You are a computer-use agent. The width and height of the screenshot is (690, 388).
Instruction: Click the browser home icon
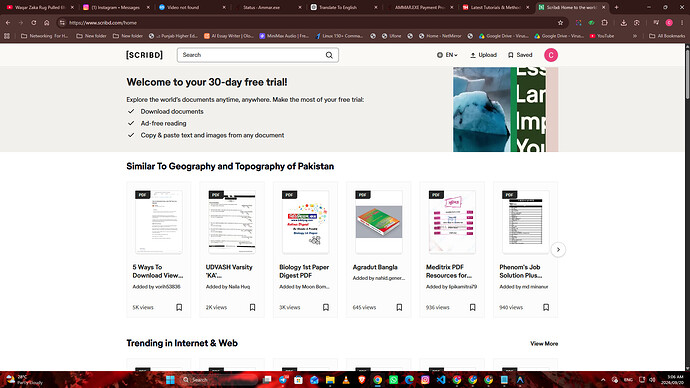point(47,23)
